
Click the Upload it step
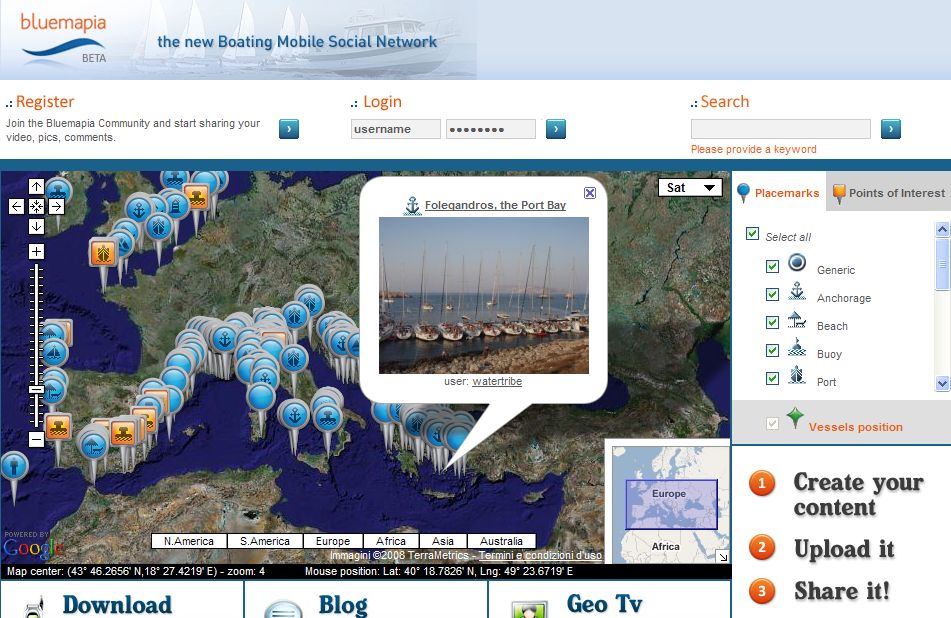[x=844, y=548]
